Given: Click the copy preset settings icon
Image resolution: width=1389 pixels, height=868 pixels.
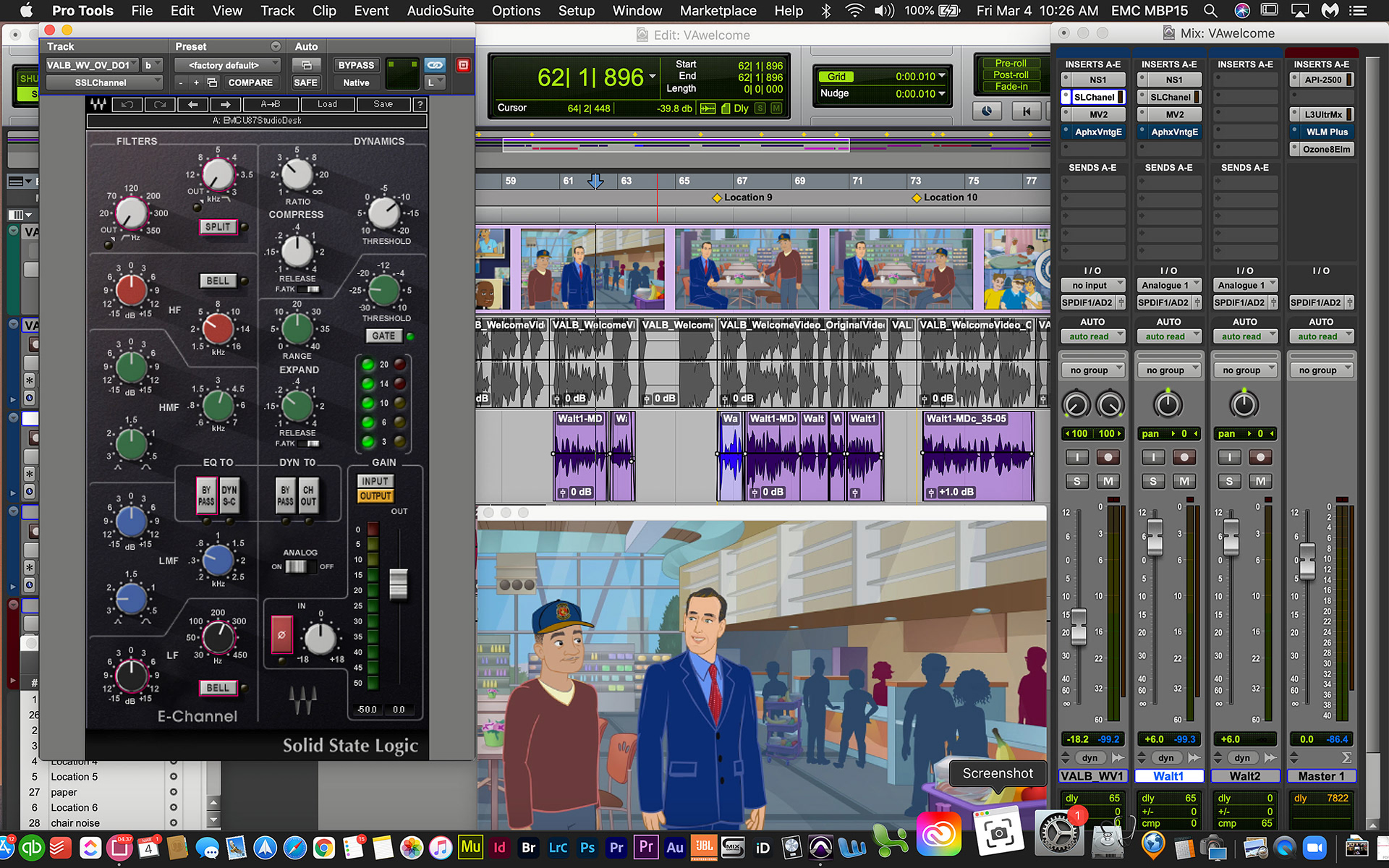Looking at the screenshot, I should 212,82.
